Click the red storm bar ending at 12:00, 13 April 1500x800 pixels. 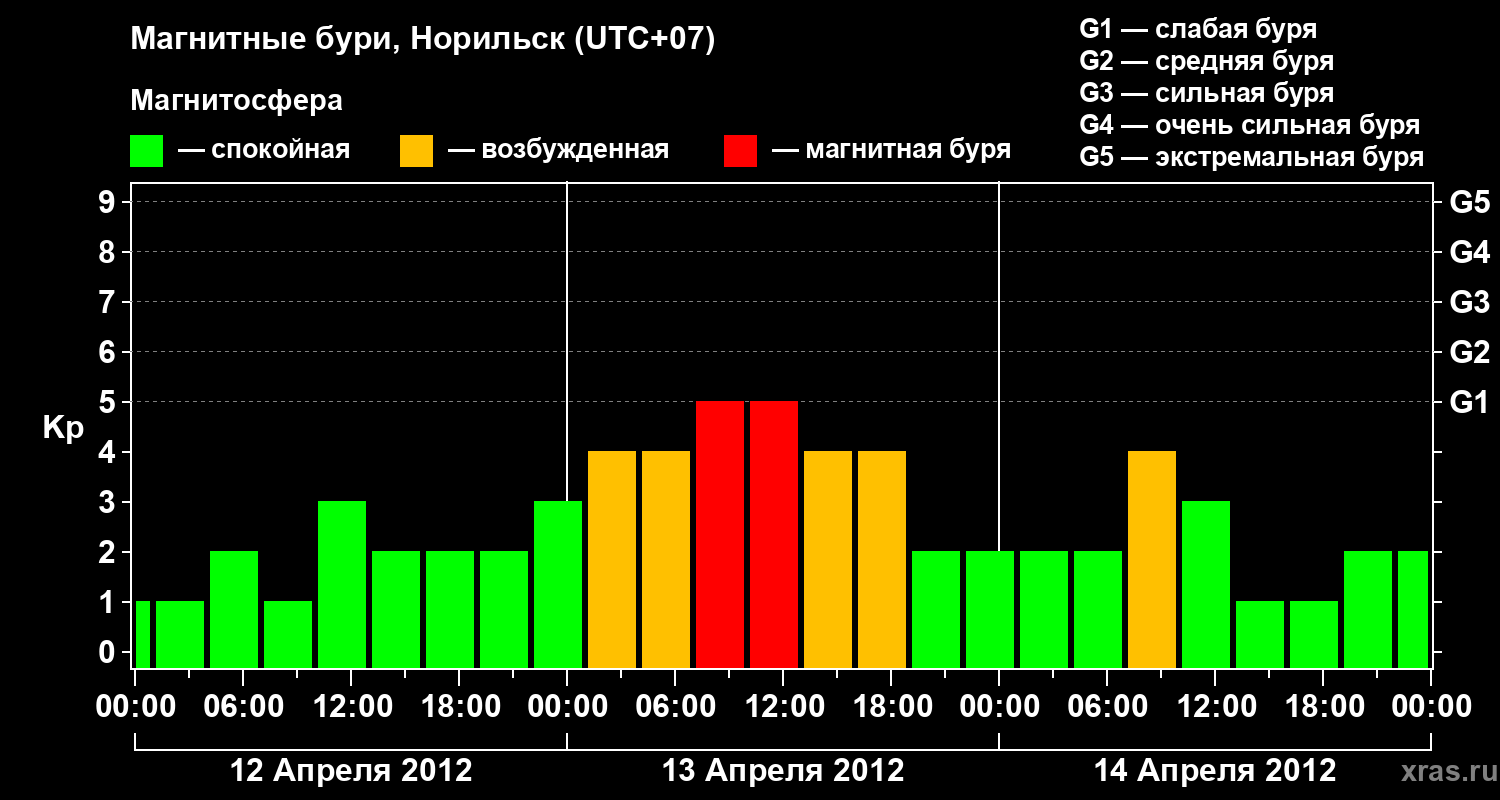[720, 535]
